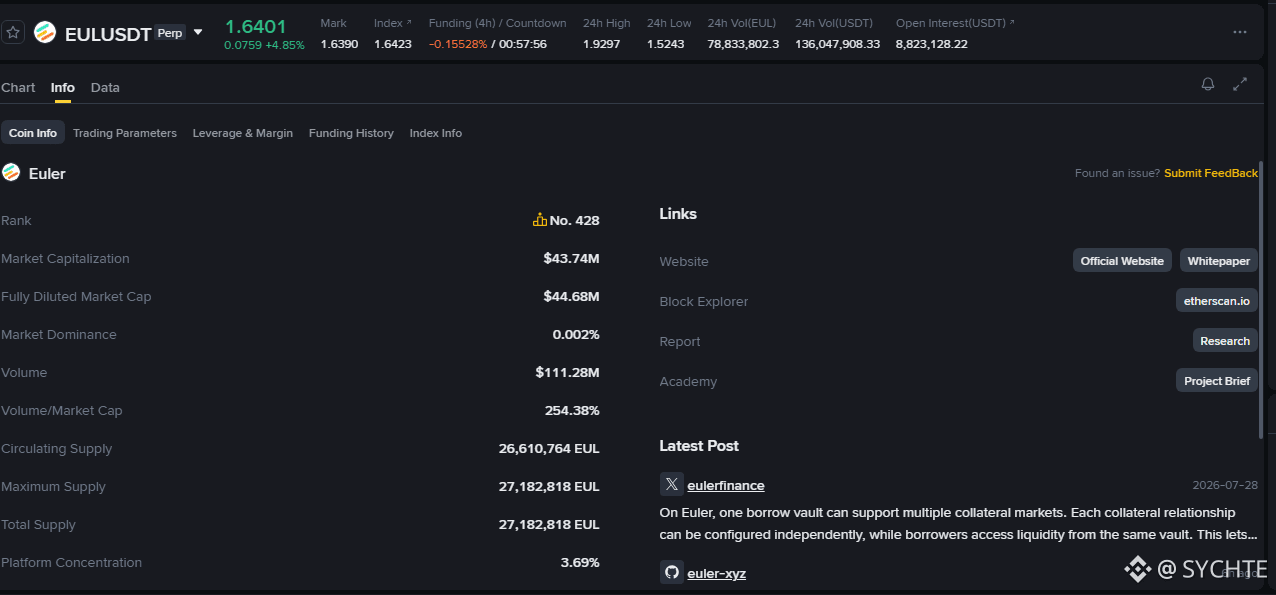Click the Circulating Supply 26,610,764 EUL

549,448
